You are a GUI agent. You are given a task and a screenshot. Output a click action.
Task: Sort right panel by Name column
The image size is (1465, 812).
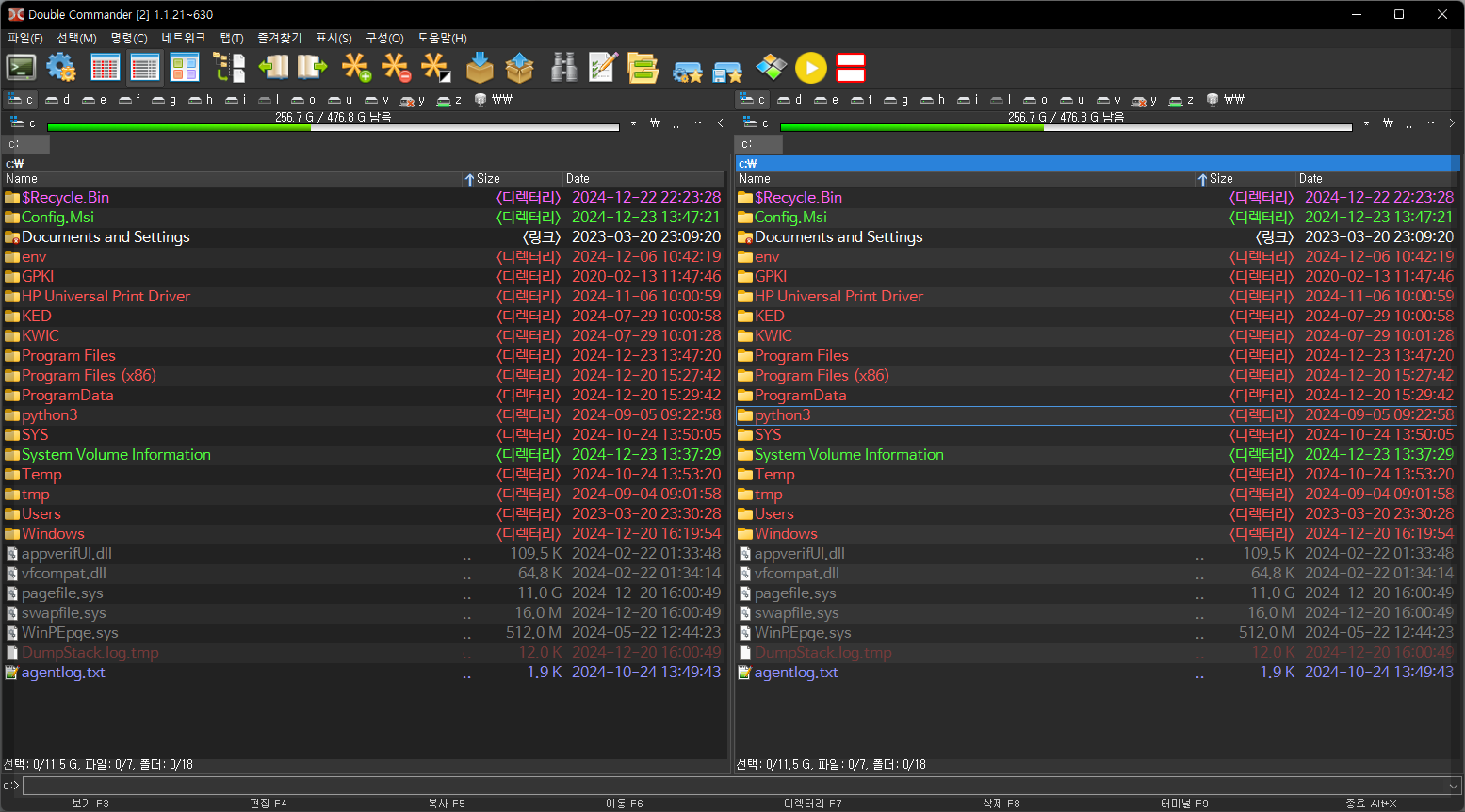965,178
